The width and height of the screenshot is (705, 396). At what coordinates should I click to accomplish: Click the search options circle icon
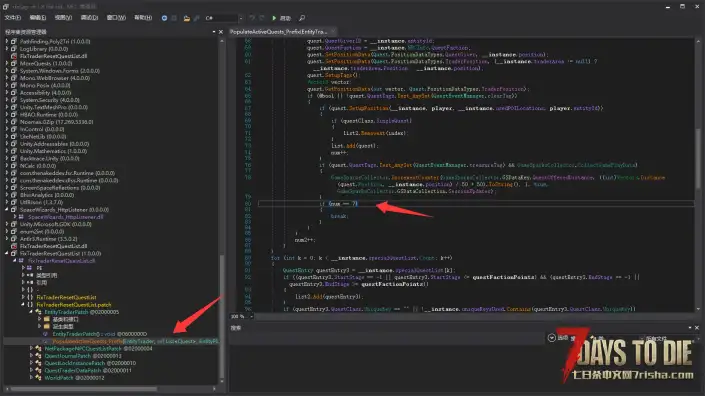552,338
